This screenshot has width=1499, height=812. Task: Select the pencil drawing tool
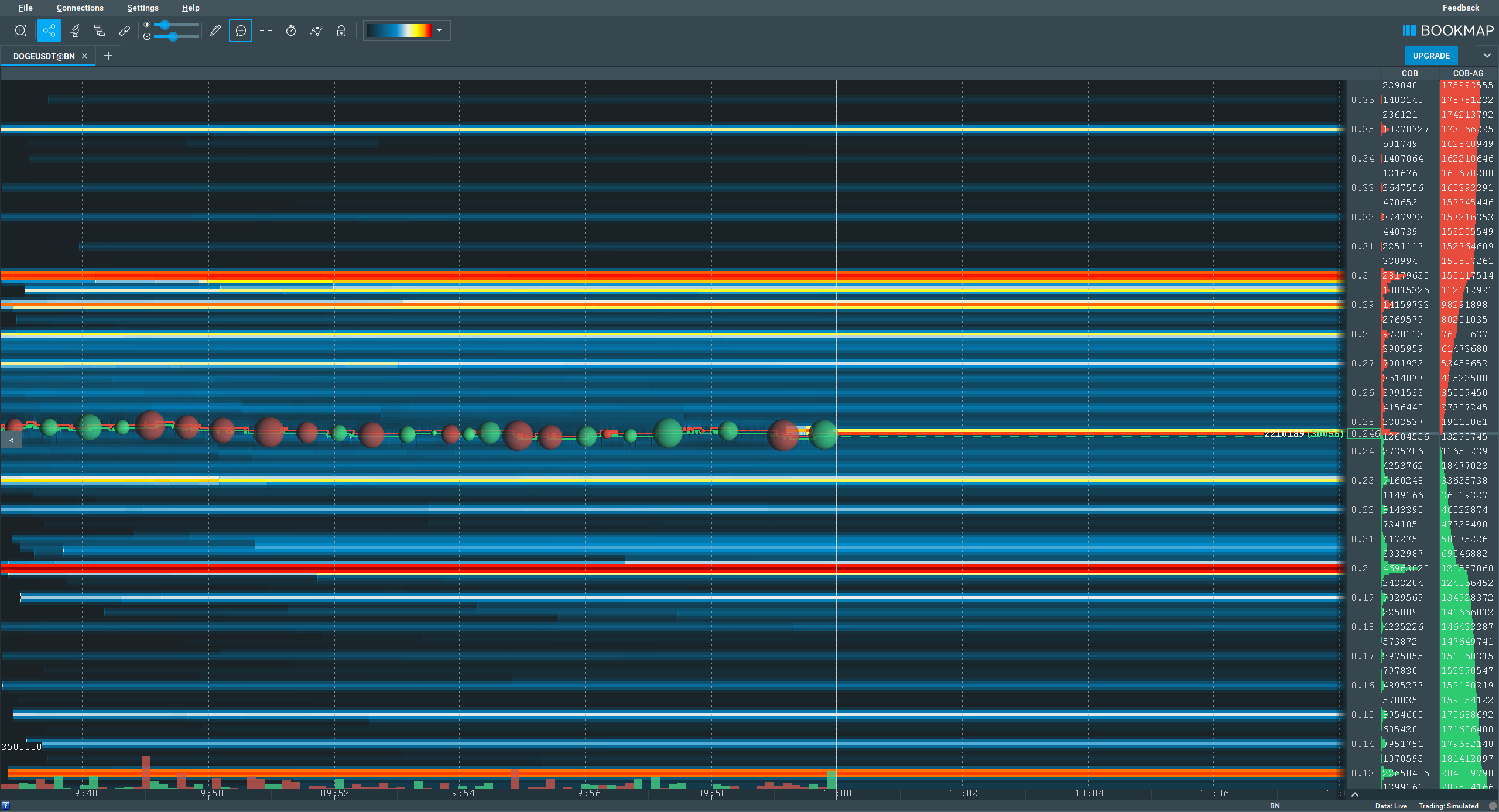[x=215, y=30]
